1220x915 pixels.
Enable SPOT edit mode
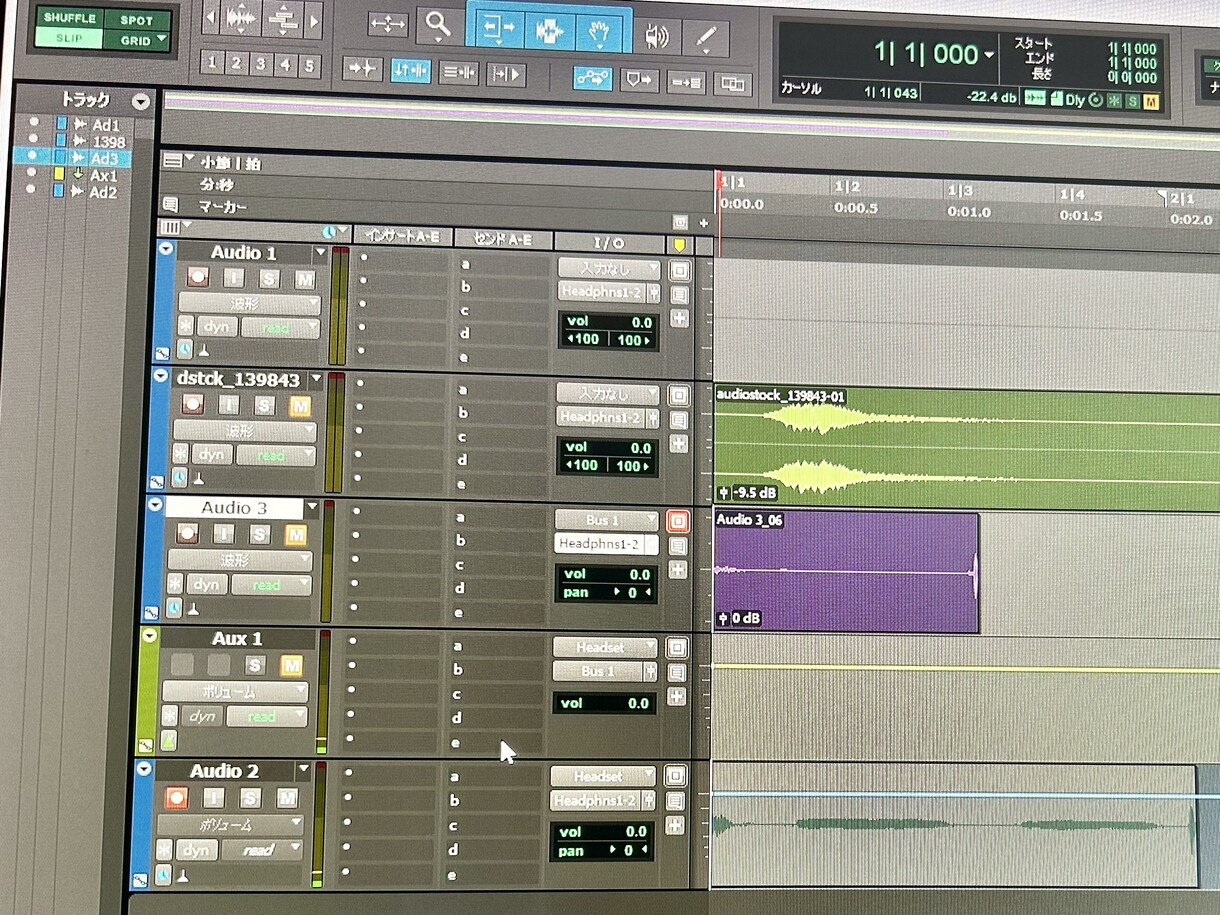[x=136, y=20]
